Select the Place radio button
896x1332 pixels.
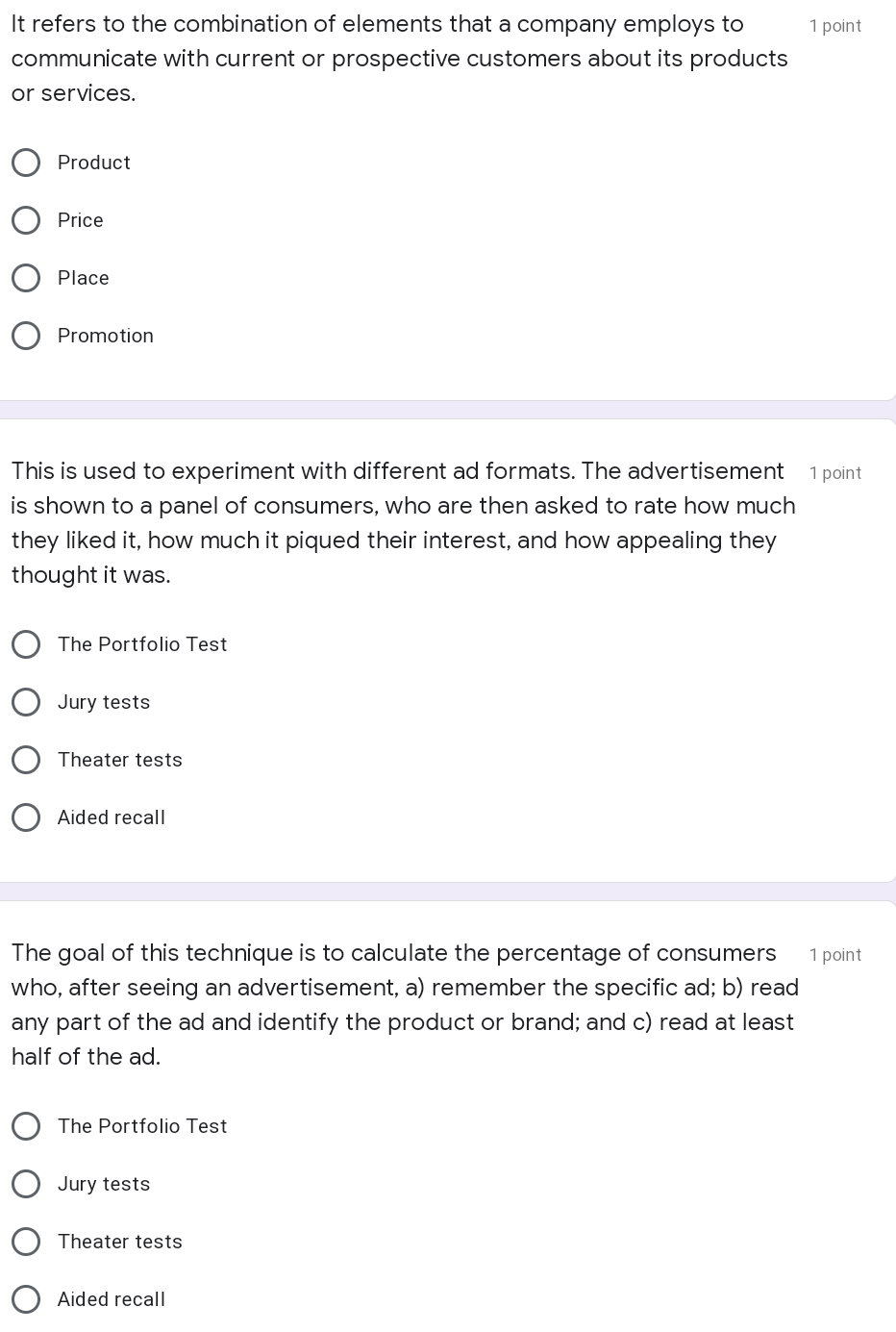(x=26, y=278)
